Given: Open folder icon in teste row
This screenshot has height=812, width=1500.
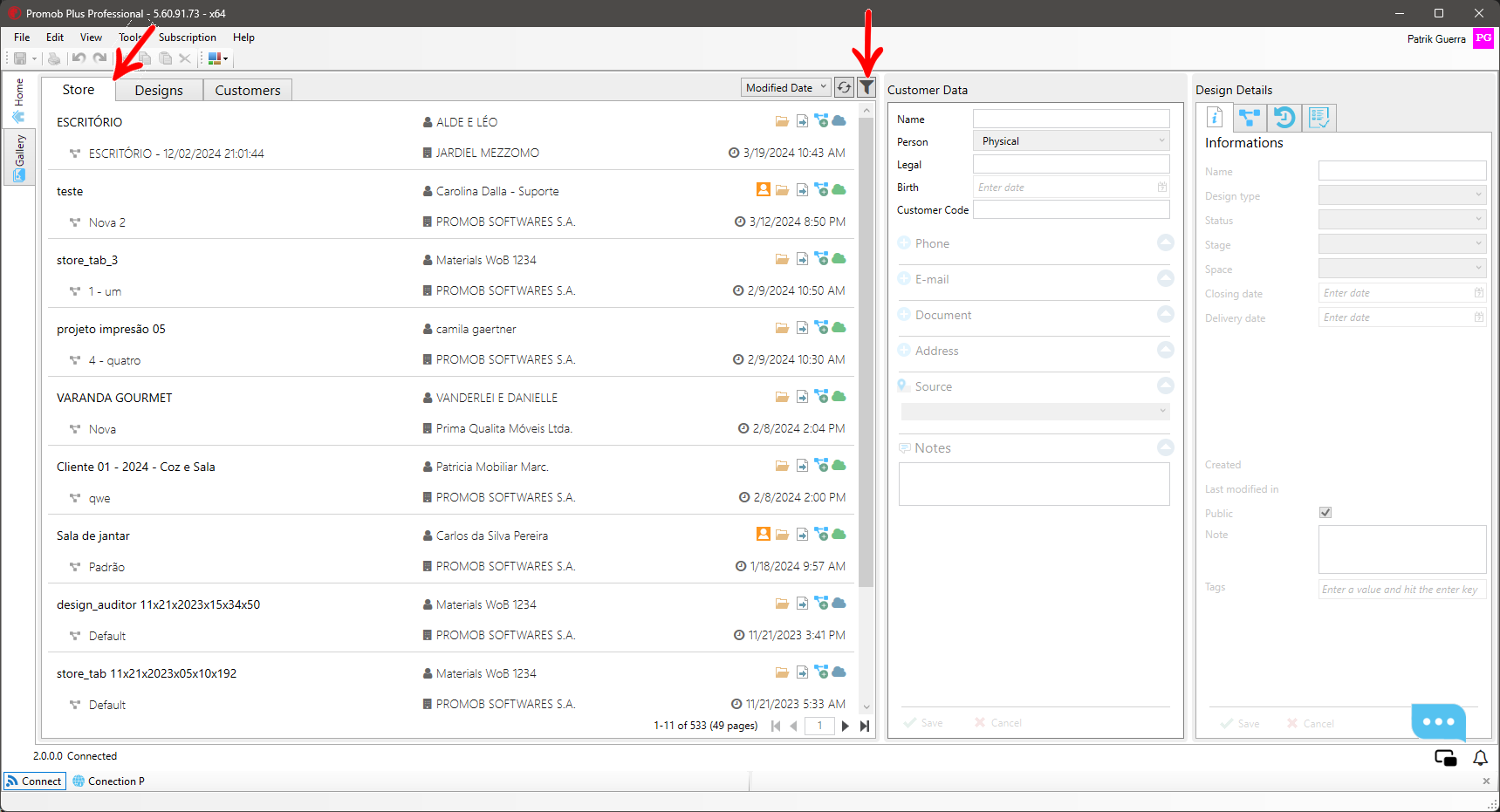Looking at the screenshot, I should click(782, 190).
